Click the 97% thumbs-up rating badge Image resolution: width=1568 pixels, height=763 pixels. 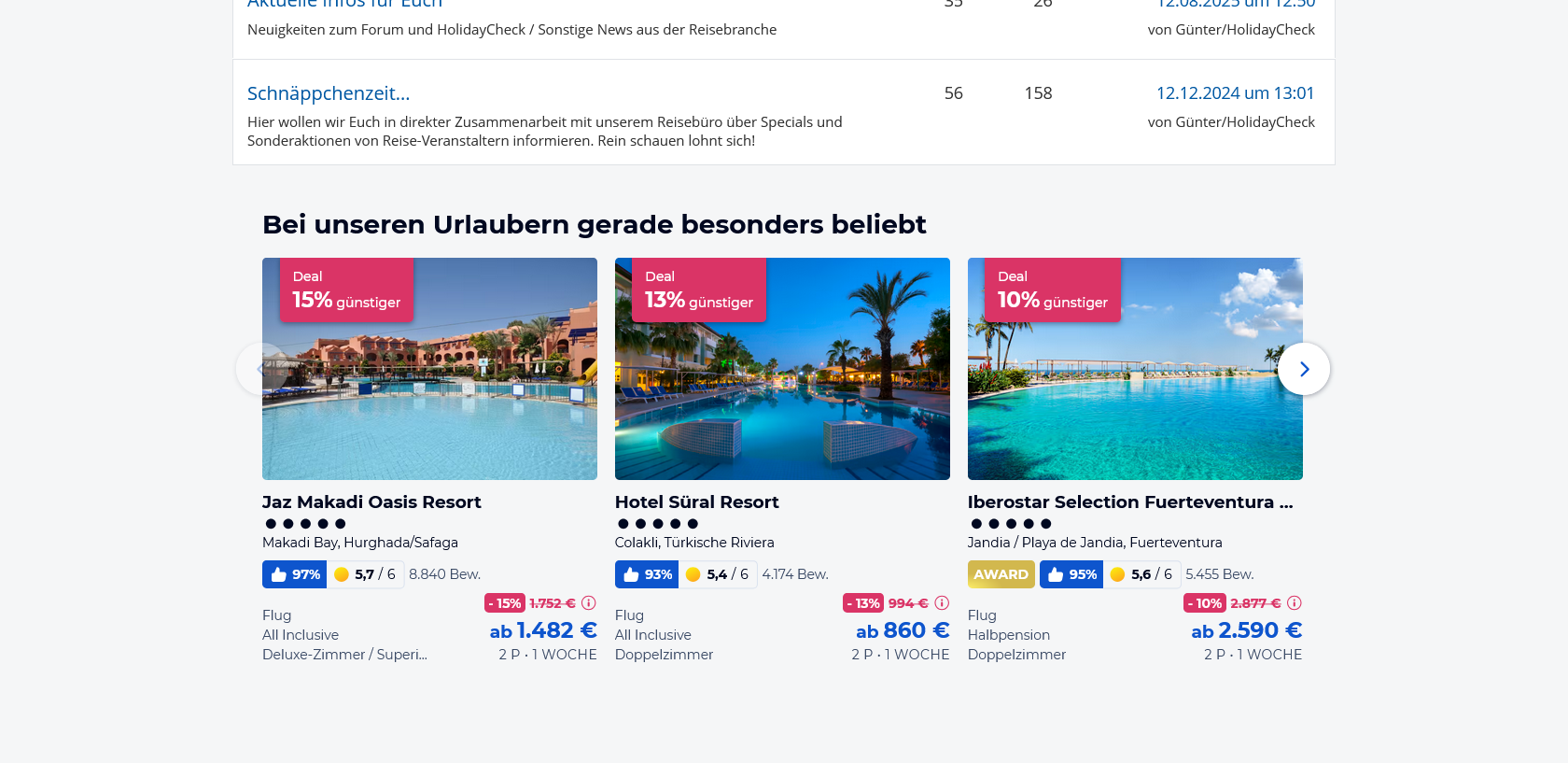(x=295, y=574)
